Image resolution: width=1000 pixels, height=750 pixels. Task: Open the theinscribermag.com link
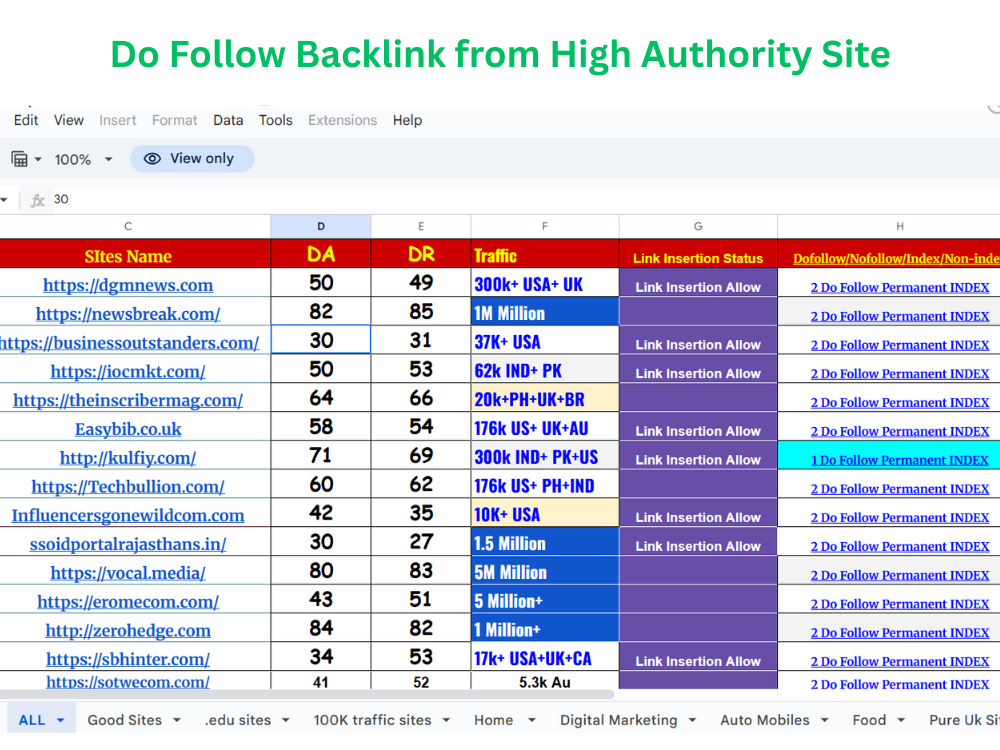pos(128,400)
